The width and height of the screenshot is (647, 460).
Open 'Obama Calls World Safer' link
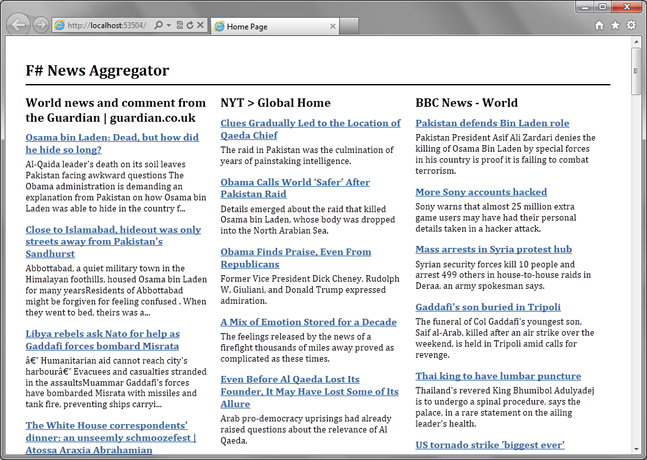[x=295, y=188]
